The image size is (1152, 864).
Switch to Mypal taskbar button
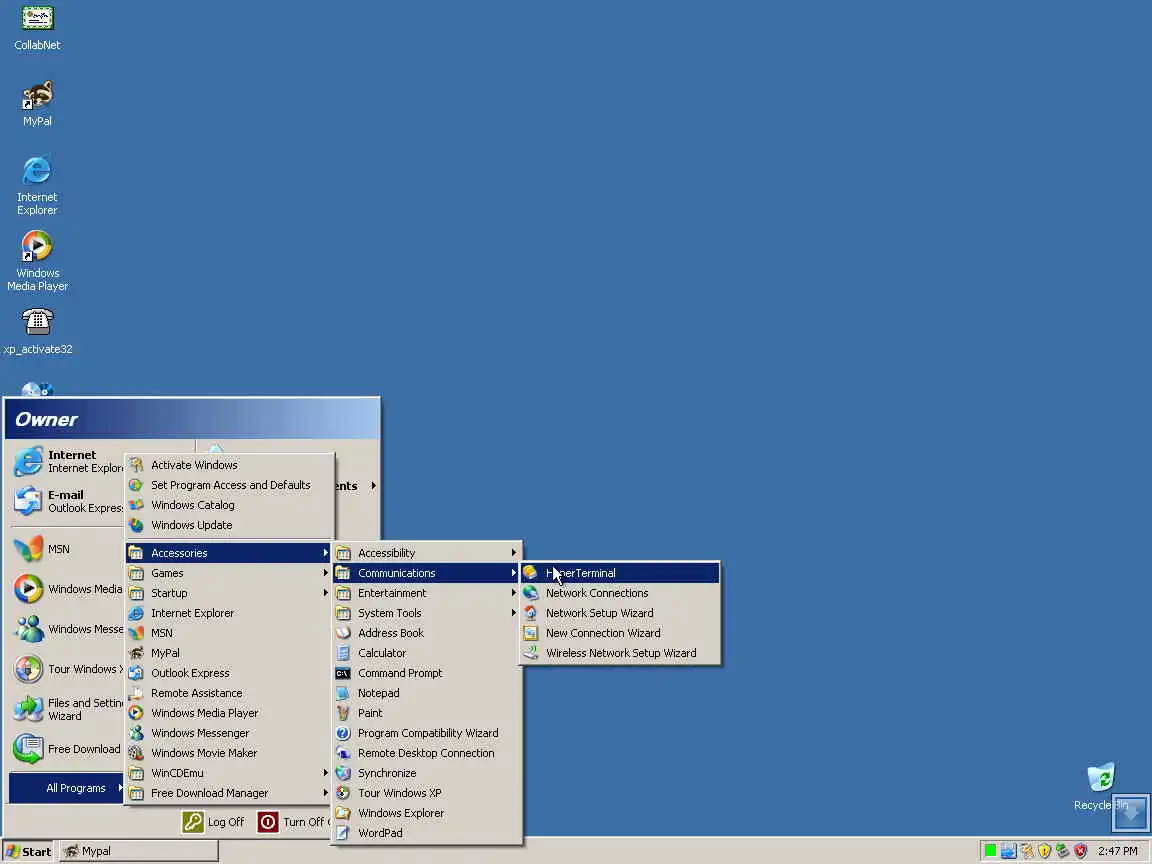(139, 852)
